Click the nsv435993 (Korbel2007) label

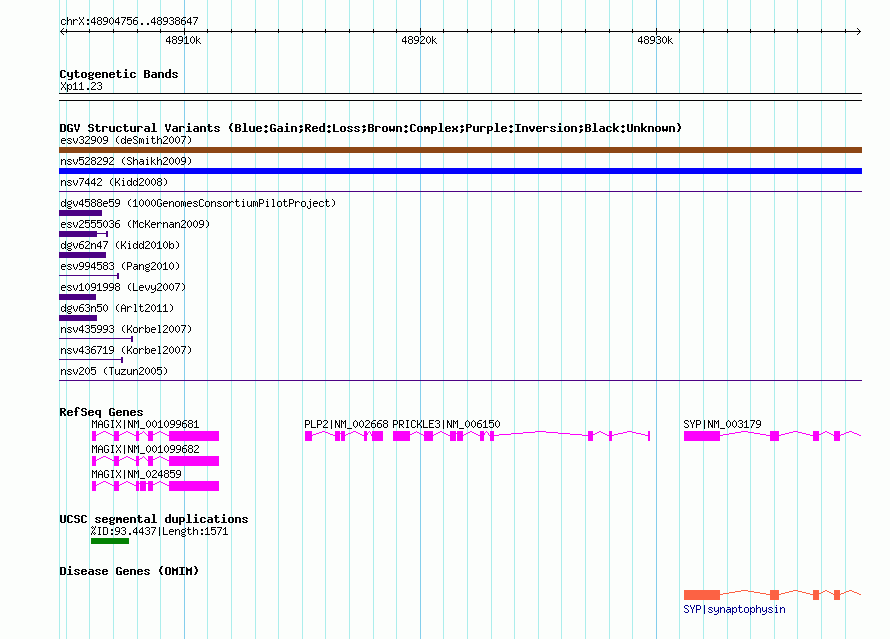coord(126,329)
